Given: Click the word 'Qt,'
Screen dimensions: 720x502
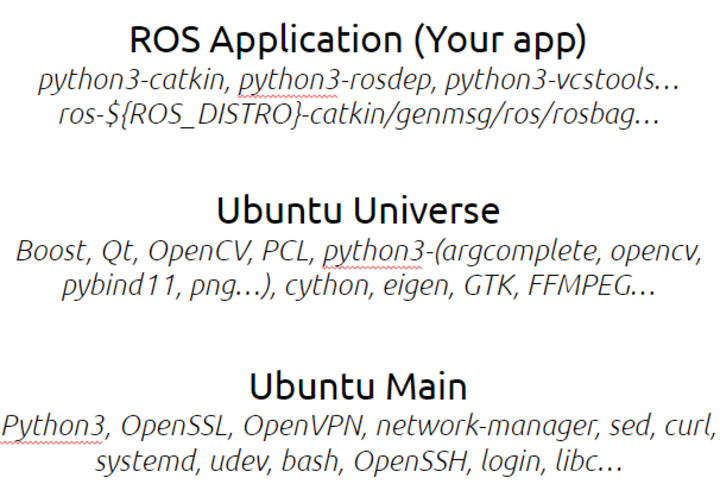Looking at the screenshot, I should pyautogui.click(x=120, y=252).
